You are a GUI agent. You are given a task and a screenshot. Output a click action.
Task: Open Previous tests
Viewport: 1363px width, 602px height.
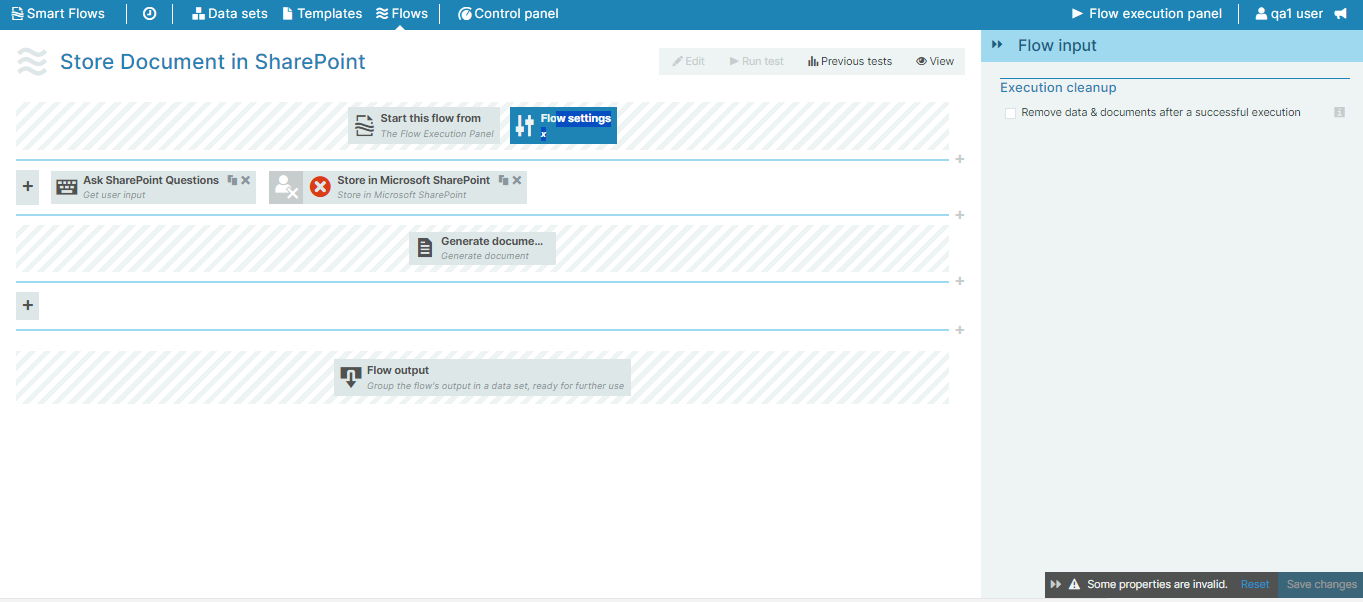click(849, 61)
